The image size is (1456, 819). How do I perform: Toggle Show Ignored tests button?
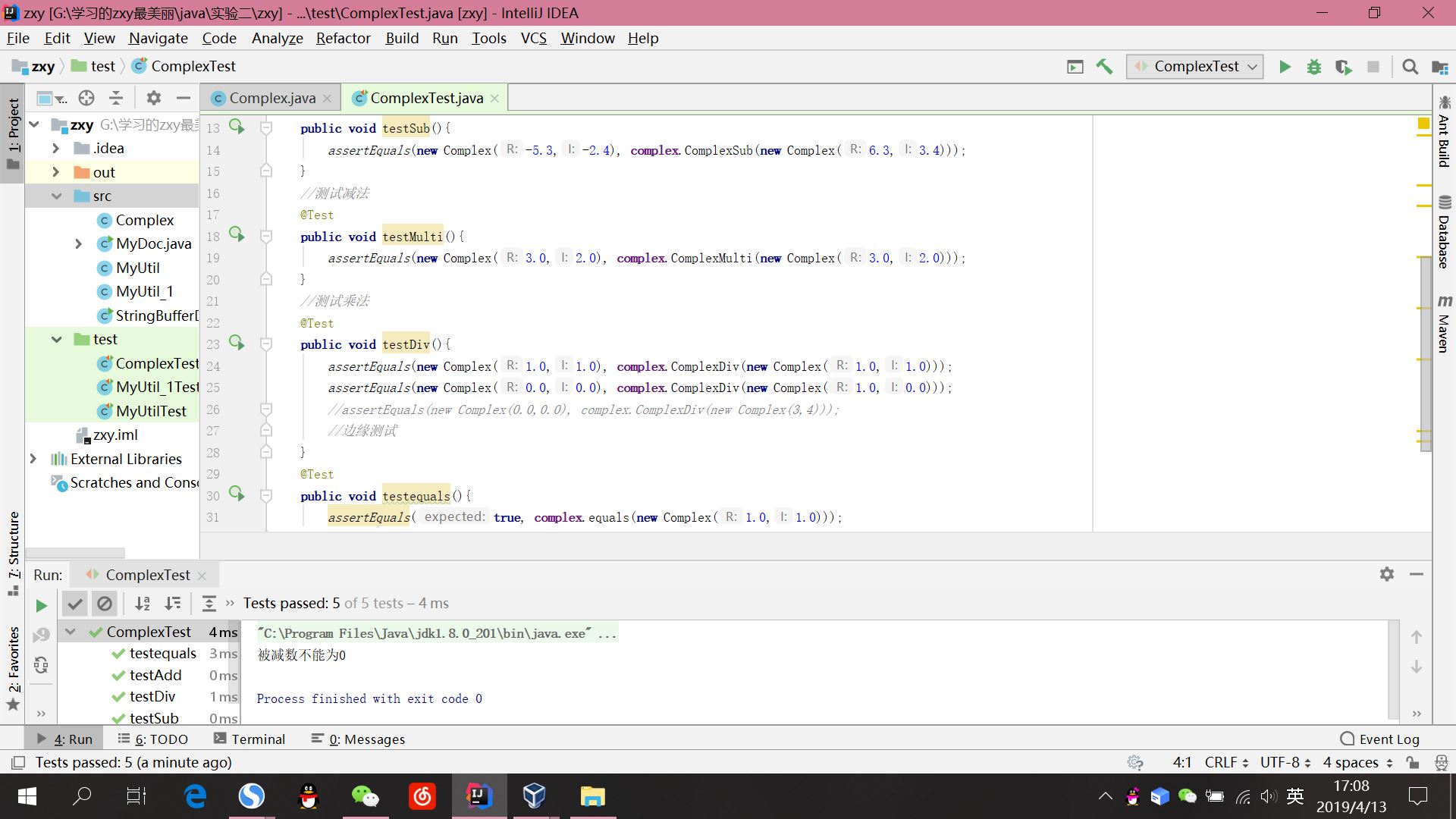(x=105, y=604)
